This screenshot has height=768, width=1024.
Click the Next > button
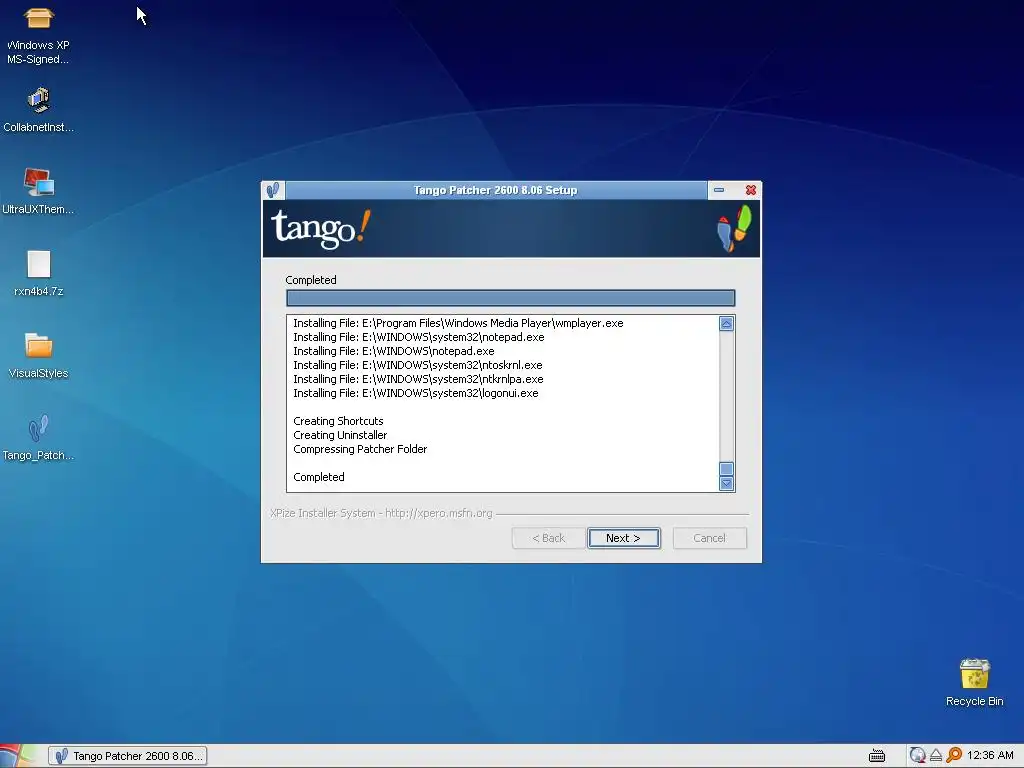[x=624, y=538]
